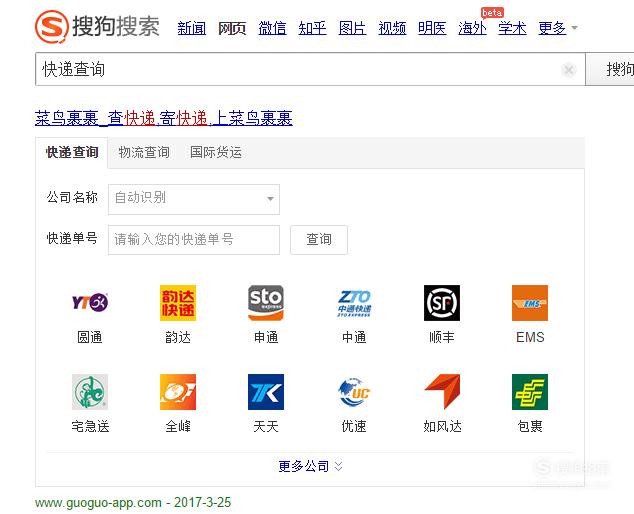Select the 韵达快递 courier icon
Viewport: 634px width, 514px height.
pos(178,302)
